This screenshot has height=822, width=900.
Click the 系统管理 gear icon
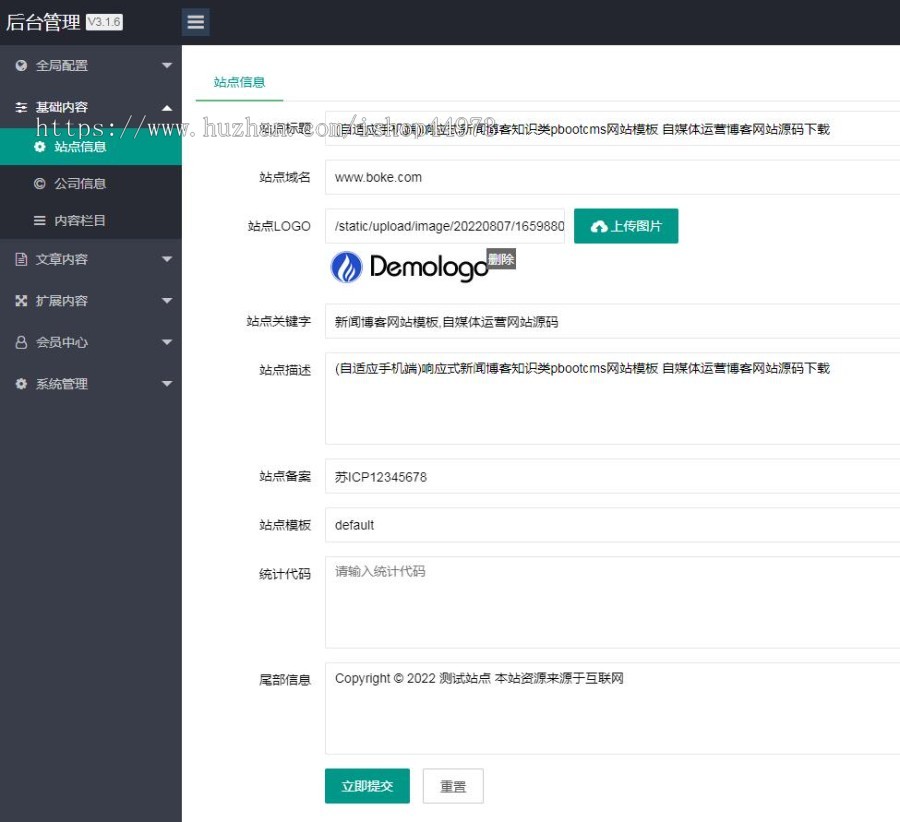click(x=21, y=383)
